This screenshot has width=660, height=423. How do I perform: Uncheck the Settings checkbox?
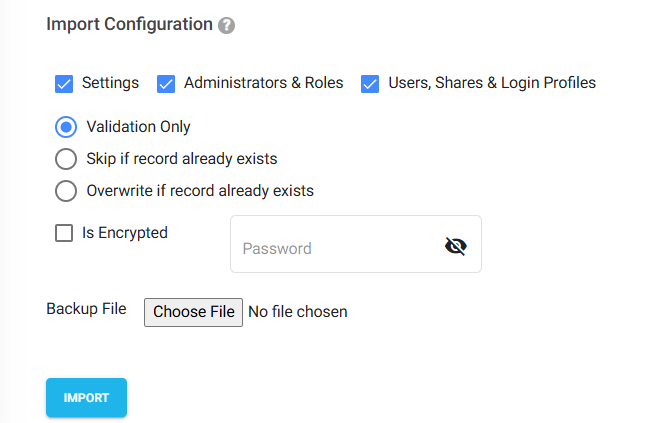pos(64,84)
